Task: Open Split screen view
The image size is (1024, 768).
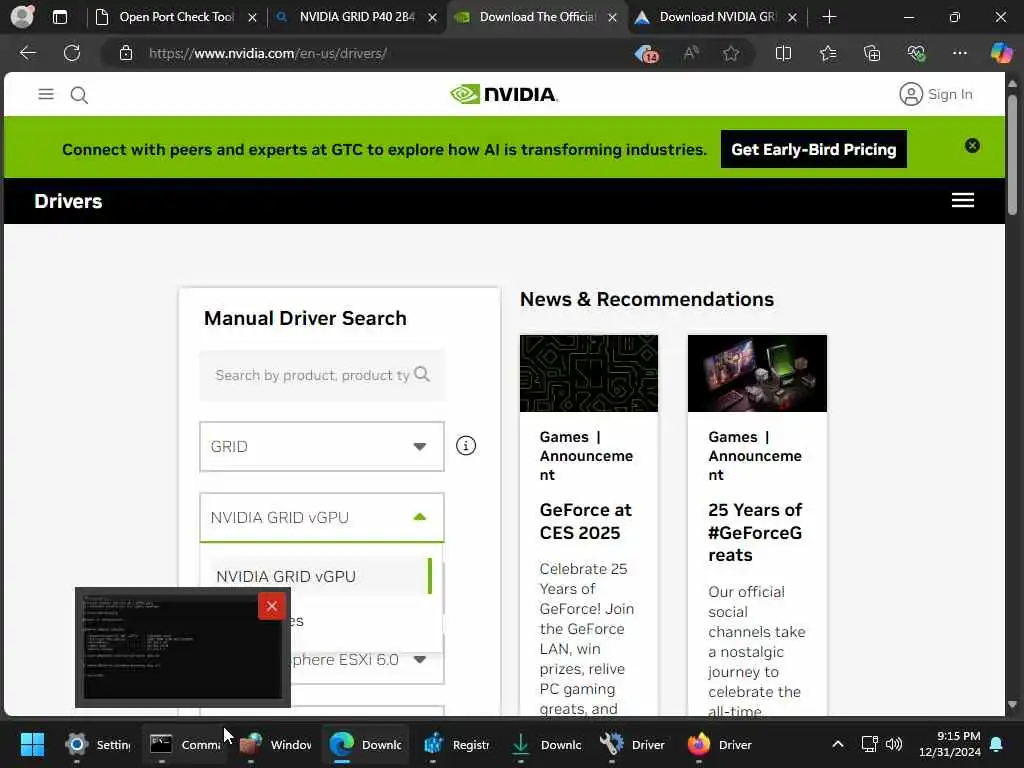Action: pyautogui.click(x=783, y=53)
